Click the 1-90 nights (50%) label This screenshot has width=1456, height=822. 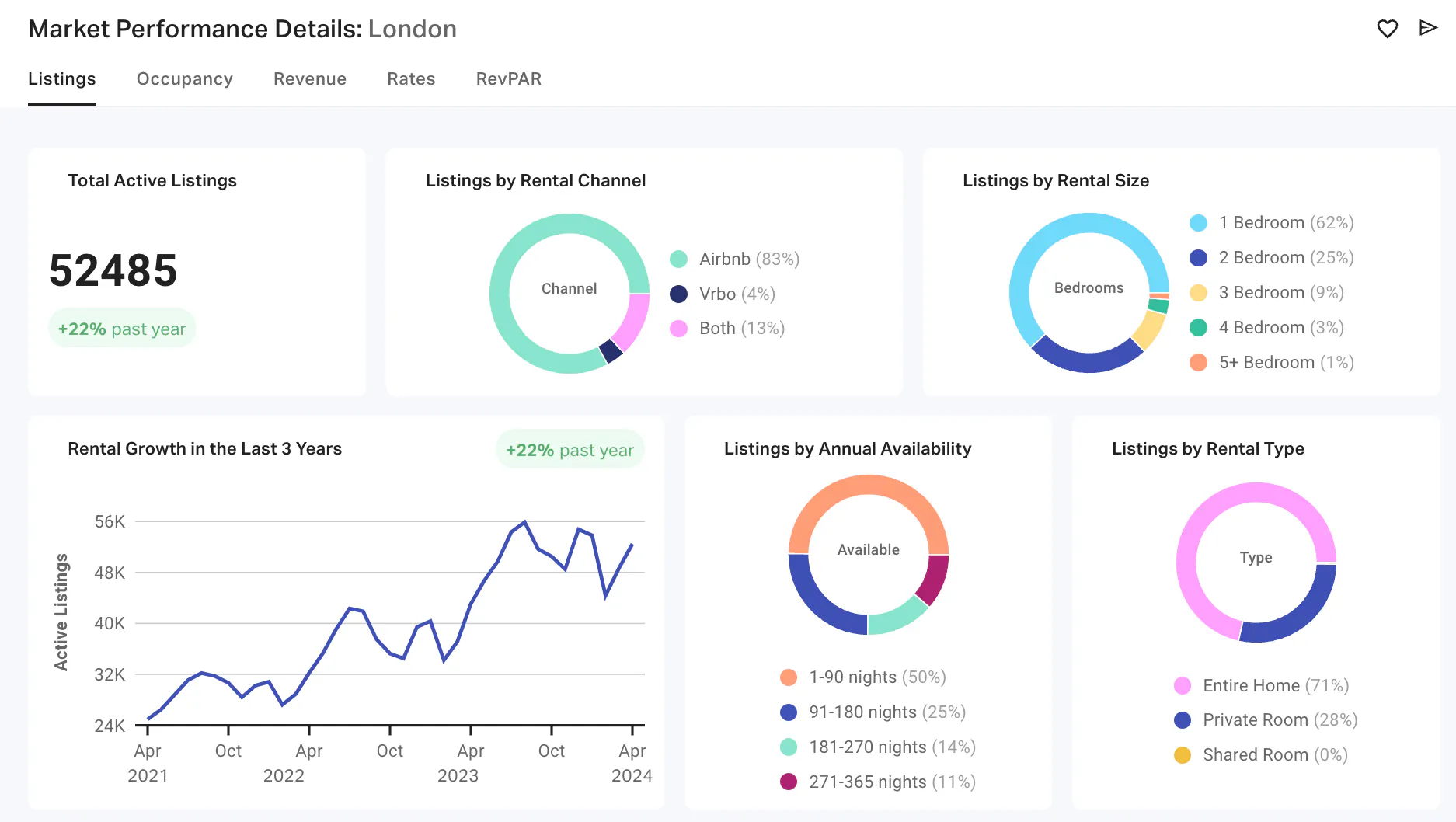(x=877, y=677)
